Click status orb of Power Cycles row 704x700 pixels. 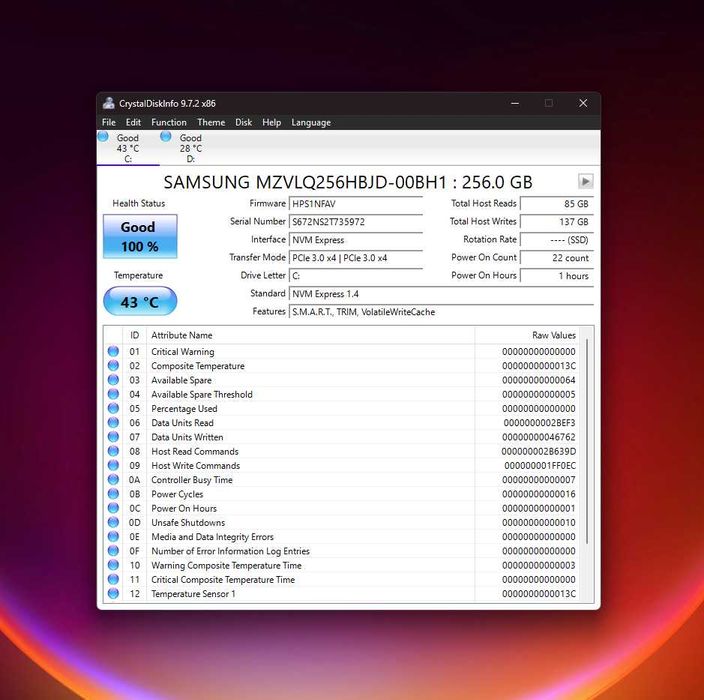coord(113,494)
